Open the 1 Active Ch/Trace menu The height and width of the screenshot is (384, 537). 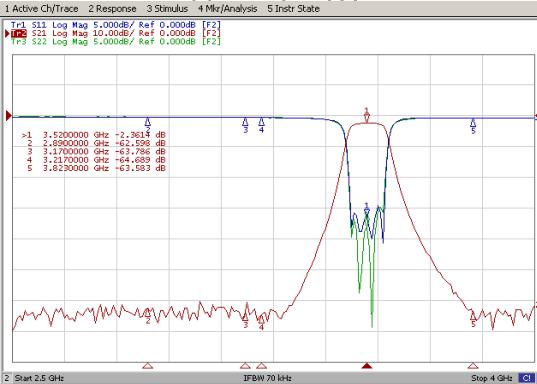(x=41, y=9)
